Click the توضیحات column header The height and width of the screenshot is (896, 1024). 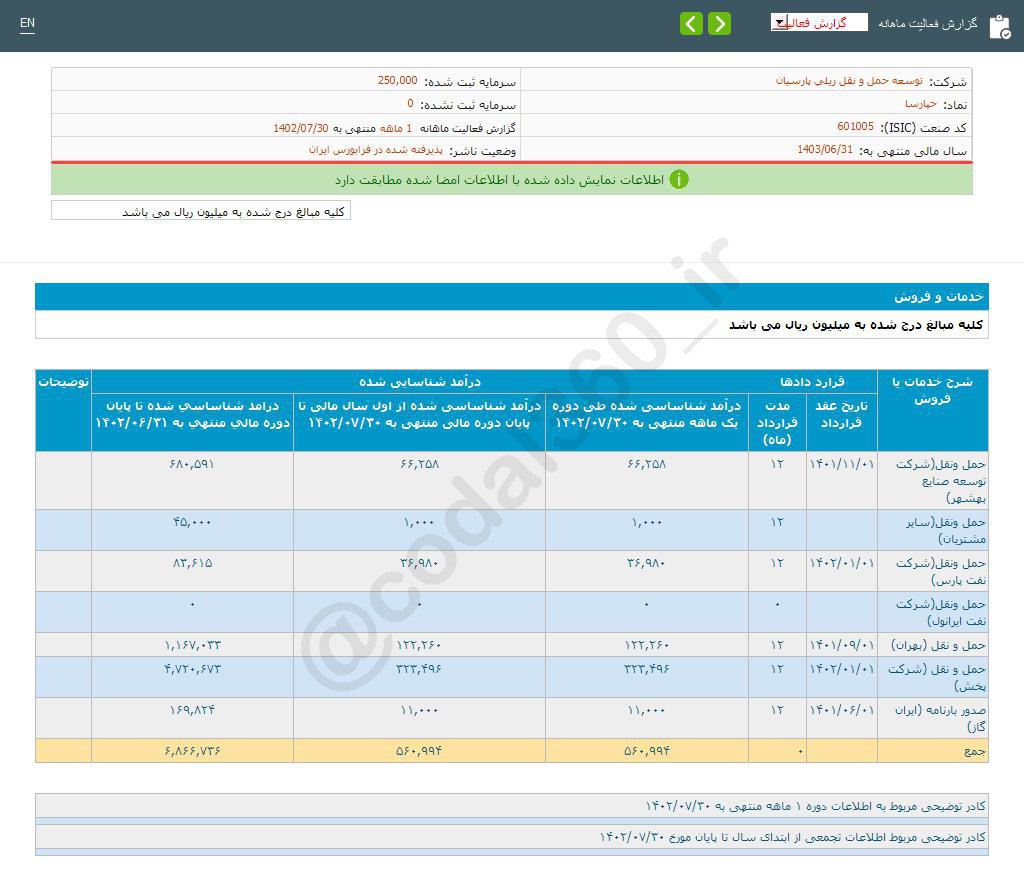63,380
